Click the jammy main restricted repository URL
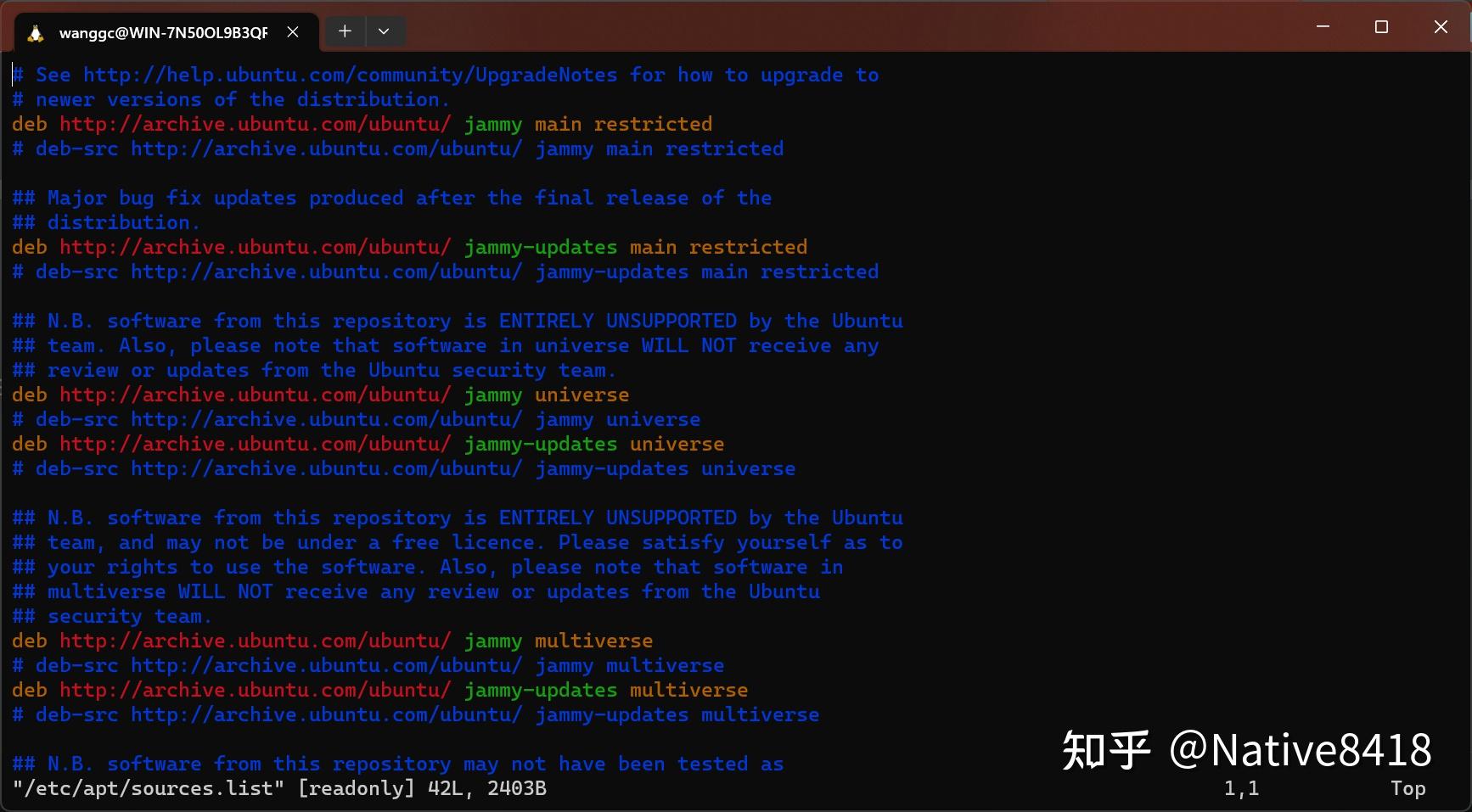This screenshot has width=1472, height=812. [255, 124]
